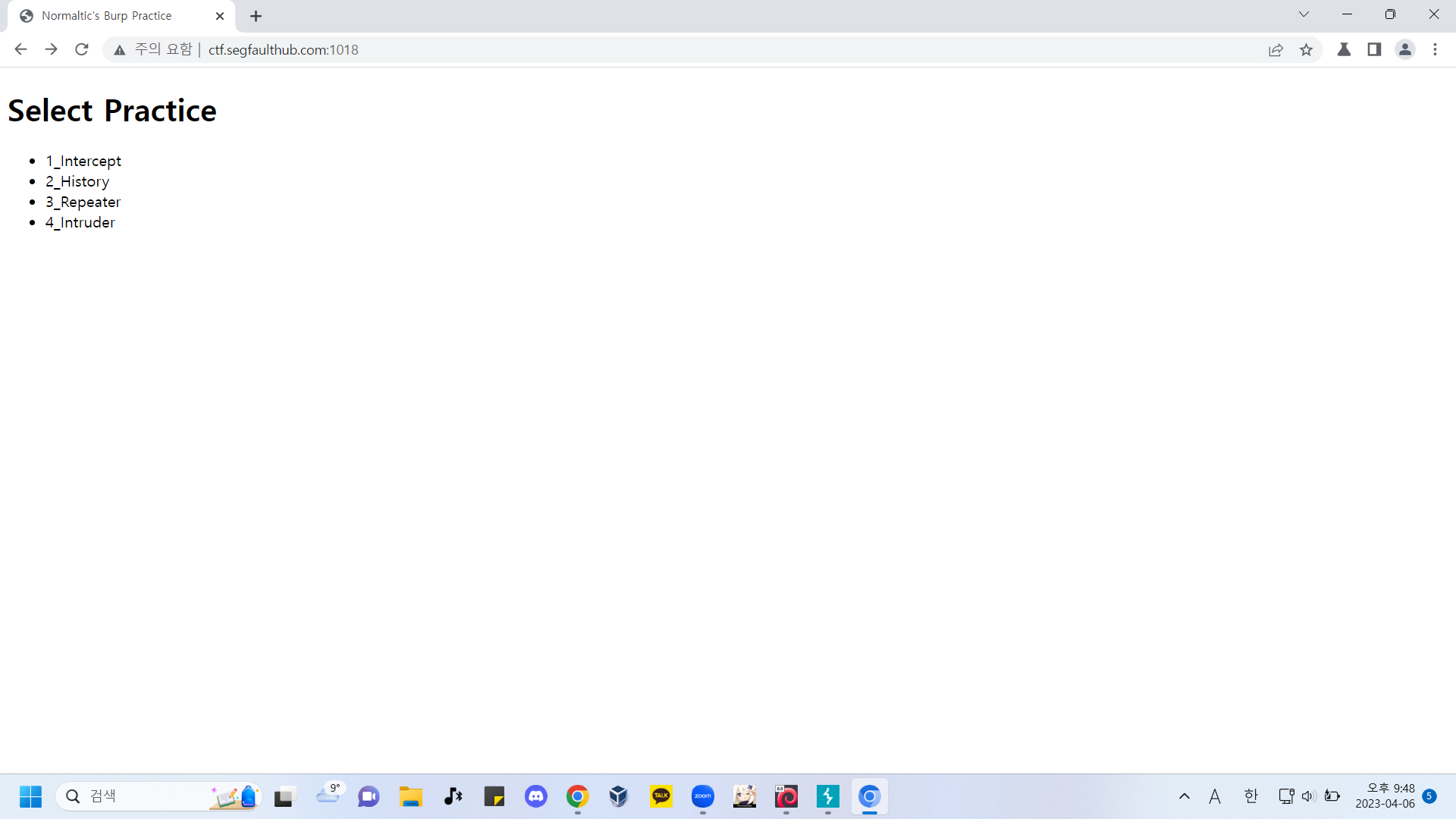The image size is (1456, 819).
Task: Show hidden system tray icons
Action: (1184, 796)
